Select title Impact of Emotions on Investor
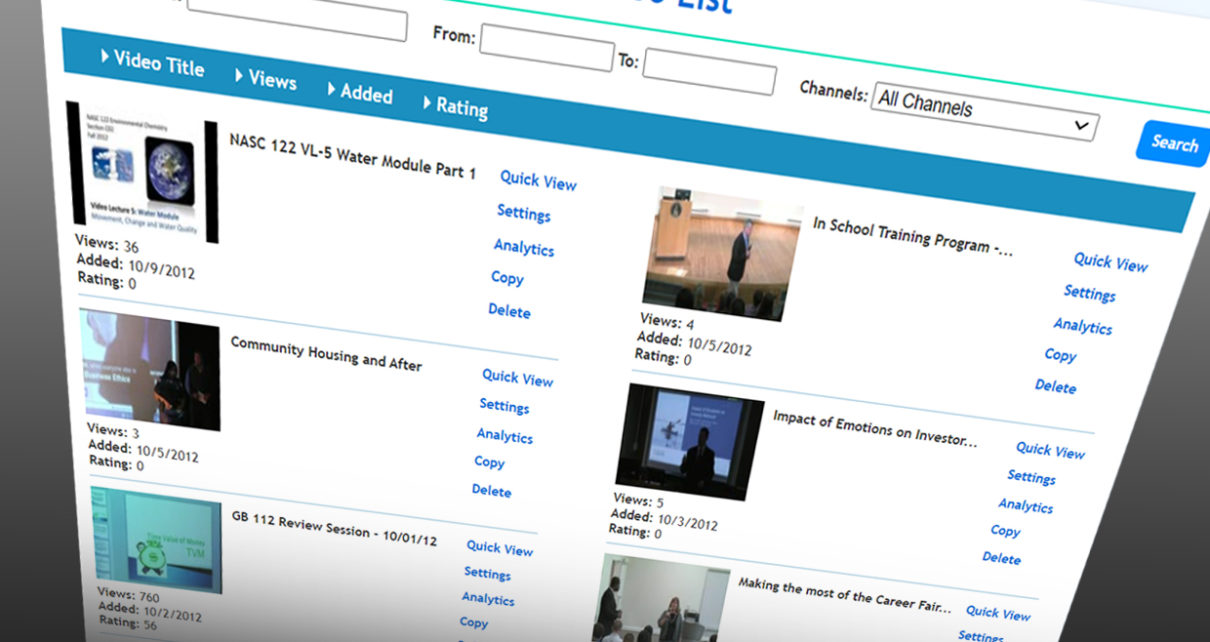 [874, 429]
